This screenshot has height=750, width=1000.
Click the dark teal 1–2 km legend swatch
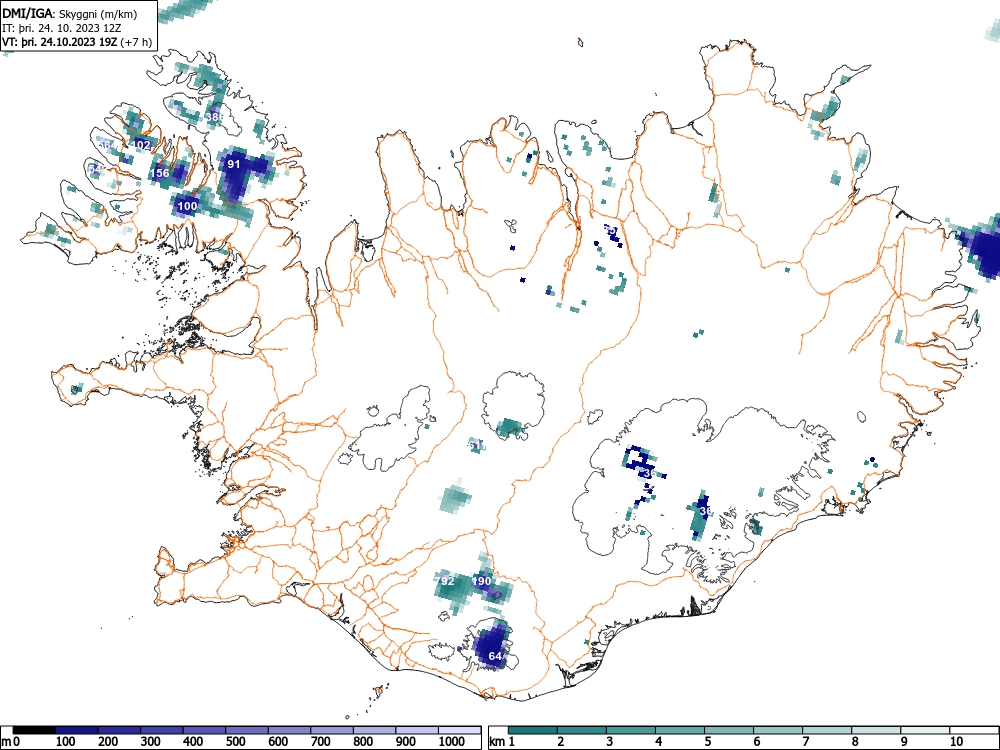533,730
